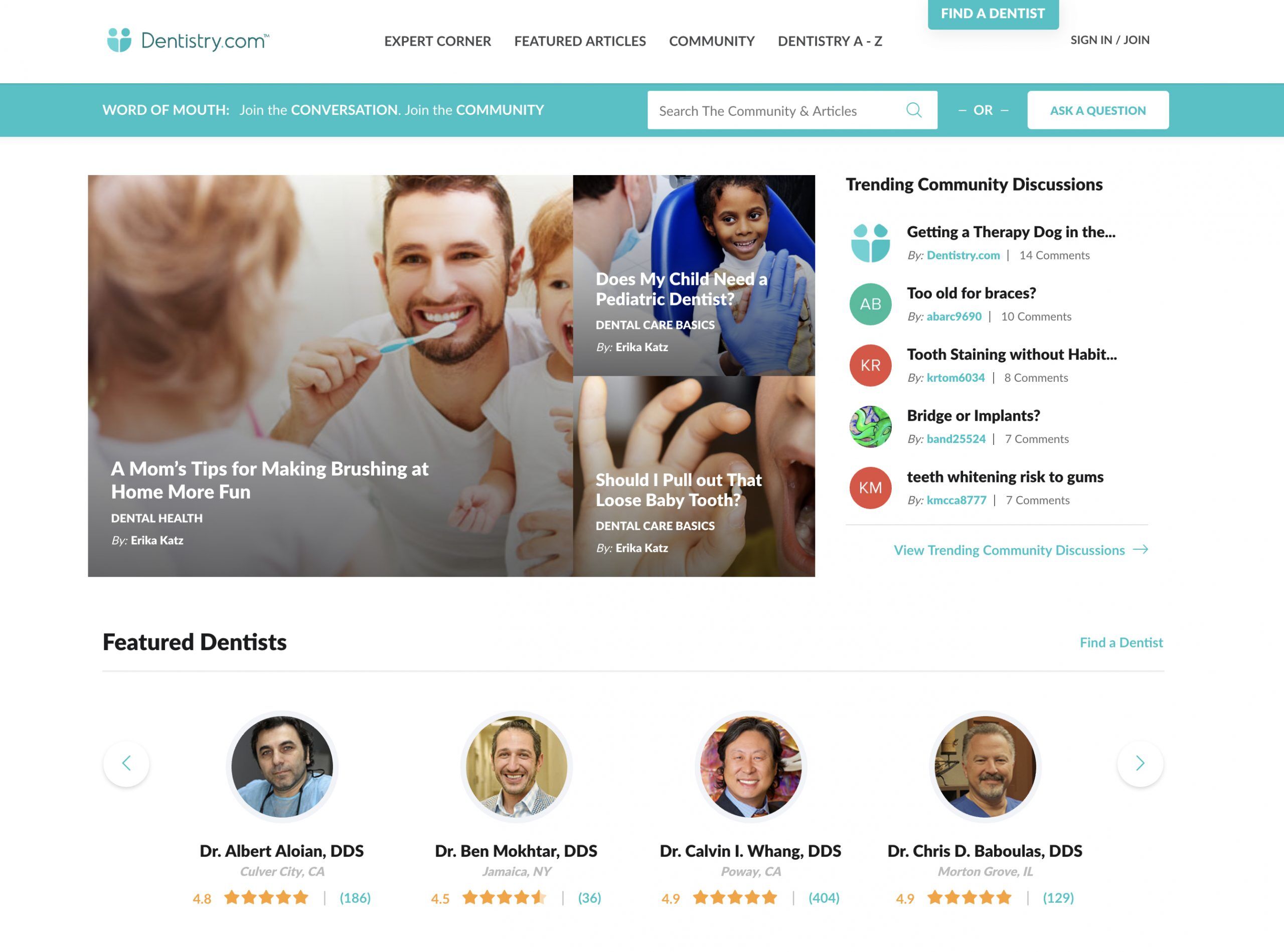Click the Find a Dentist button
The width and height of the screenshot is (1284, 952).
click(x=993, y=13)
